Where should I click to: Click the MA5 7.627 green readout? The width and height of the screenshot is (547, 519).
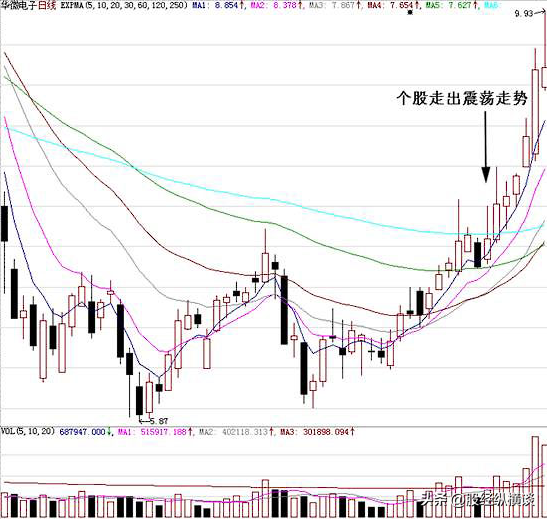(x=451, y=5)
